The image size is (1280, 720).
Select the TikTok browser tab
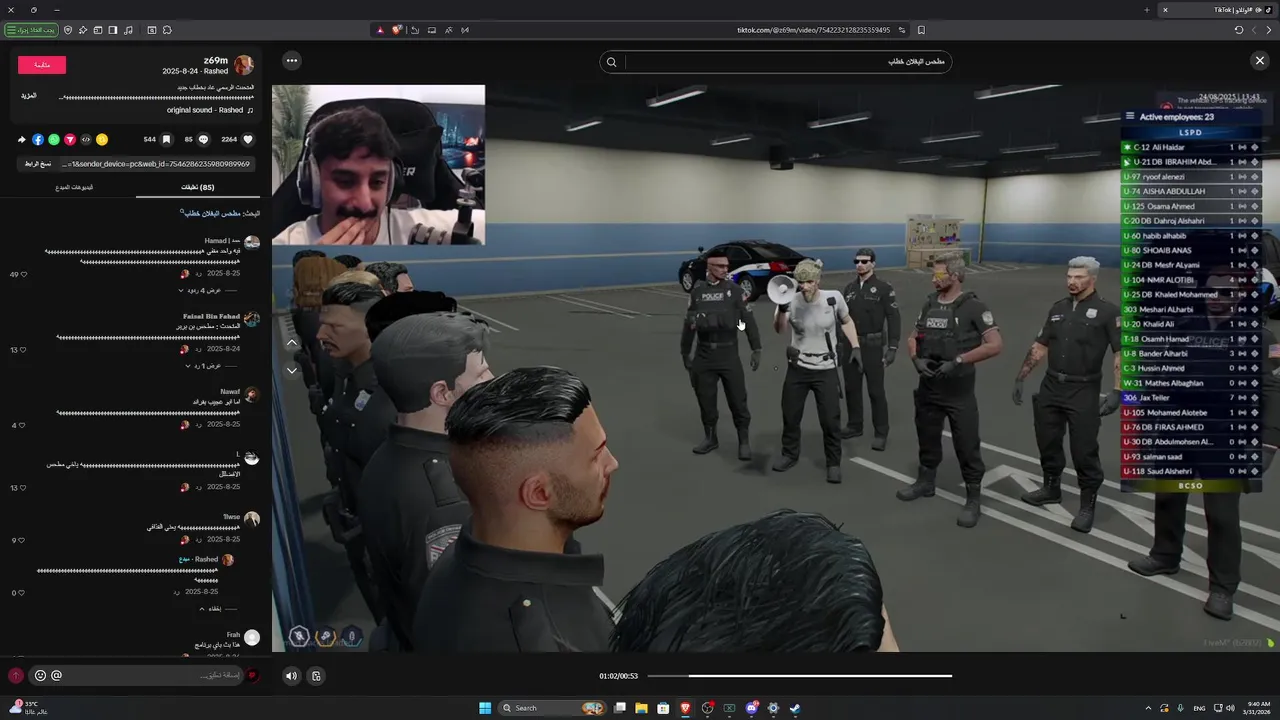[1217, 10]
